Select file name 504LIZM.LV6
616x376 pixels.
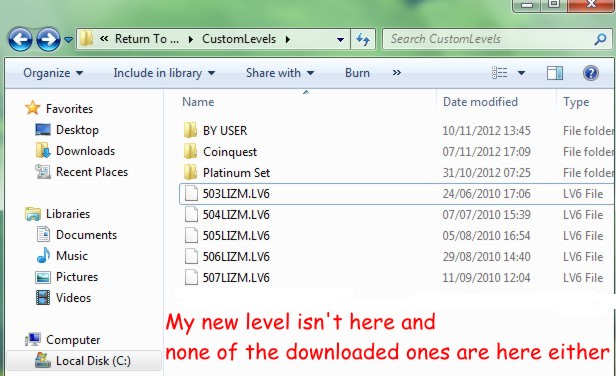coord(236,215)
